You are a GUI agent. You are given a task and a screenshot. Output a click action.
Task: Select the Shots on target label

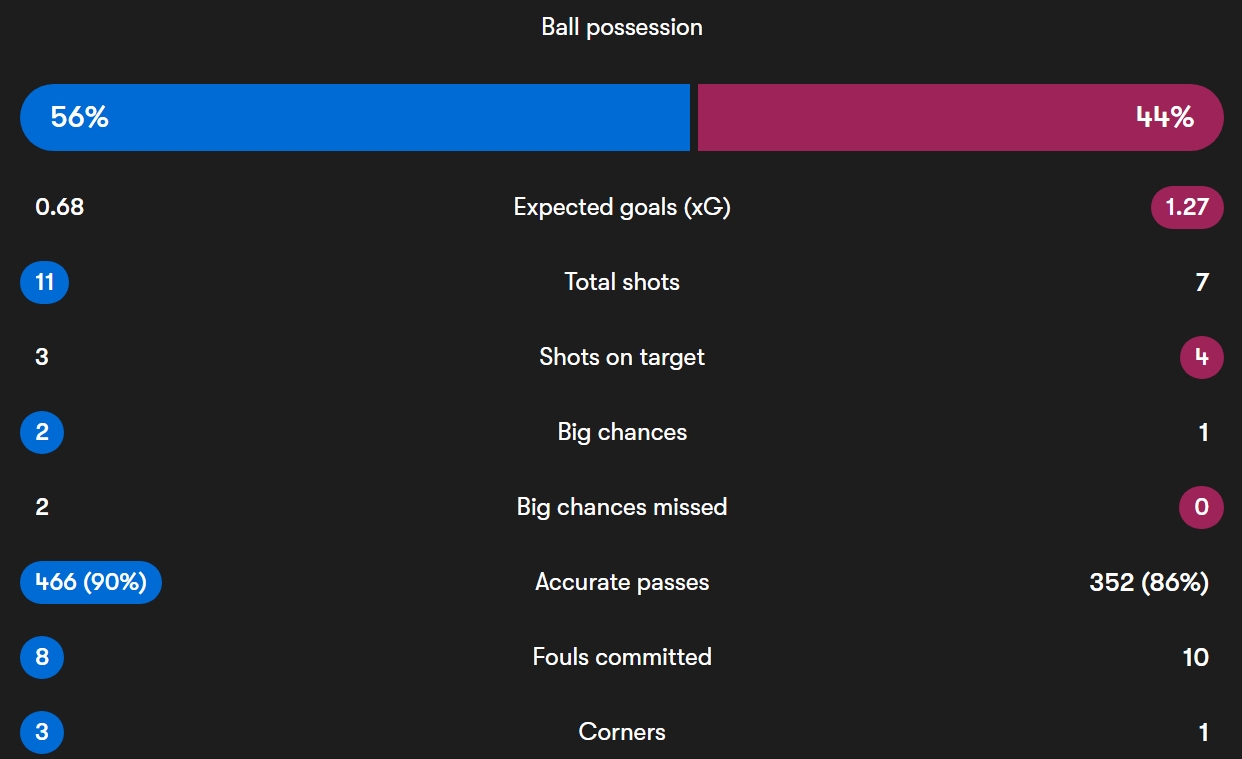point(622,357)
